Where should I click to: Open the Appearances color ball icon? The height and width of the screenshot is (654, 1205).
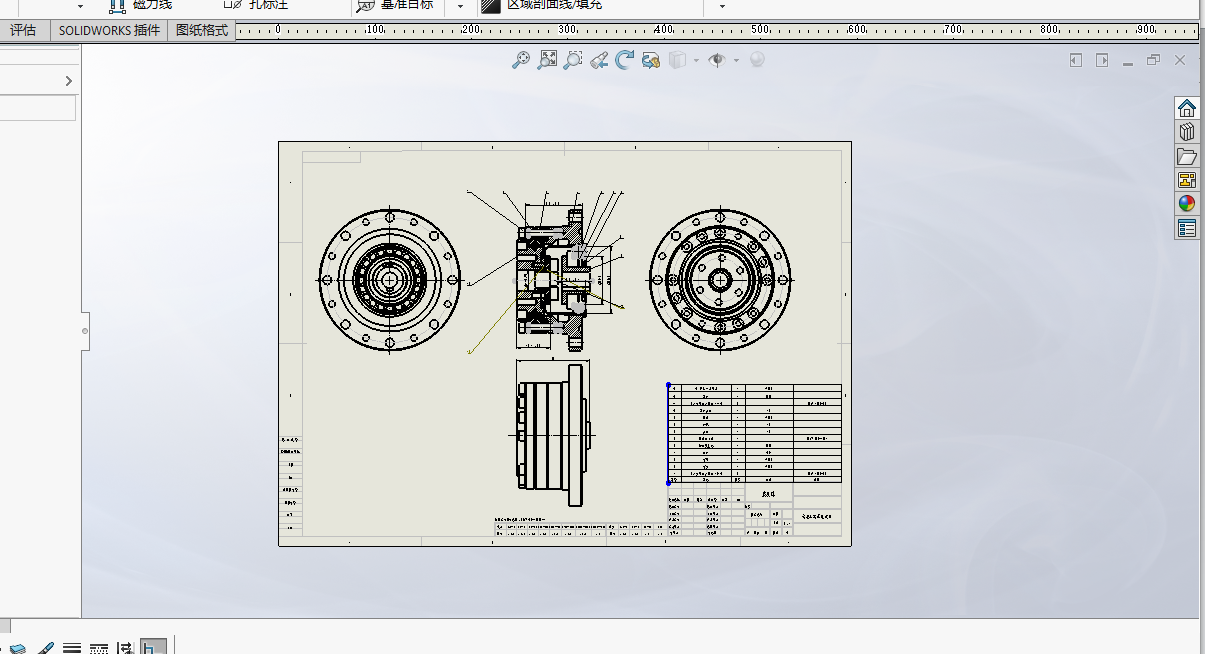tap(1187, 204)
